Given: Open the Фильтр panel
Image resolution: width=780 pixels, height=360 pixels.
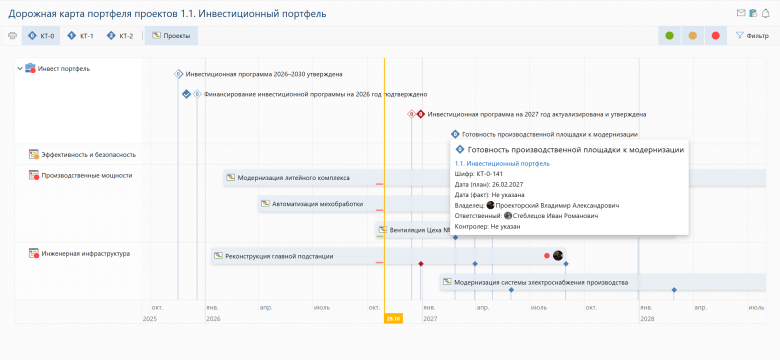Looking at the screenshot, I should (x=752, y=36).
